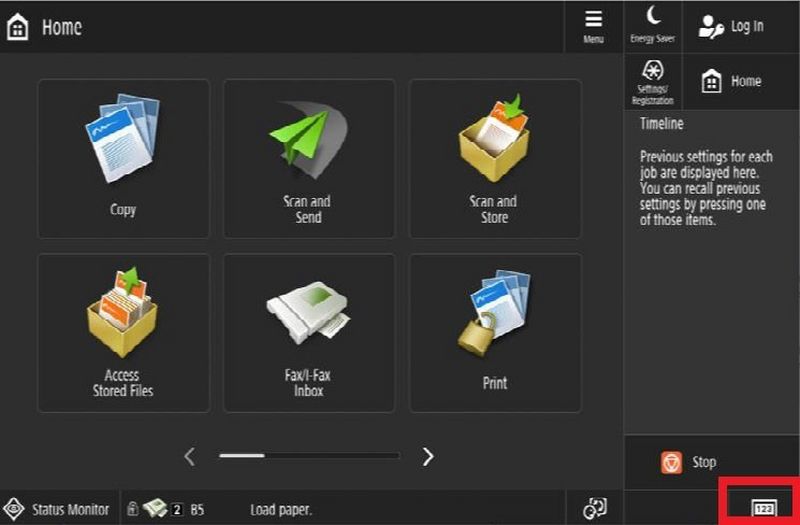Screen dimensions: 800x525
Task: Open Access Stored Files
Action: [123, 333]
